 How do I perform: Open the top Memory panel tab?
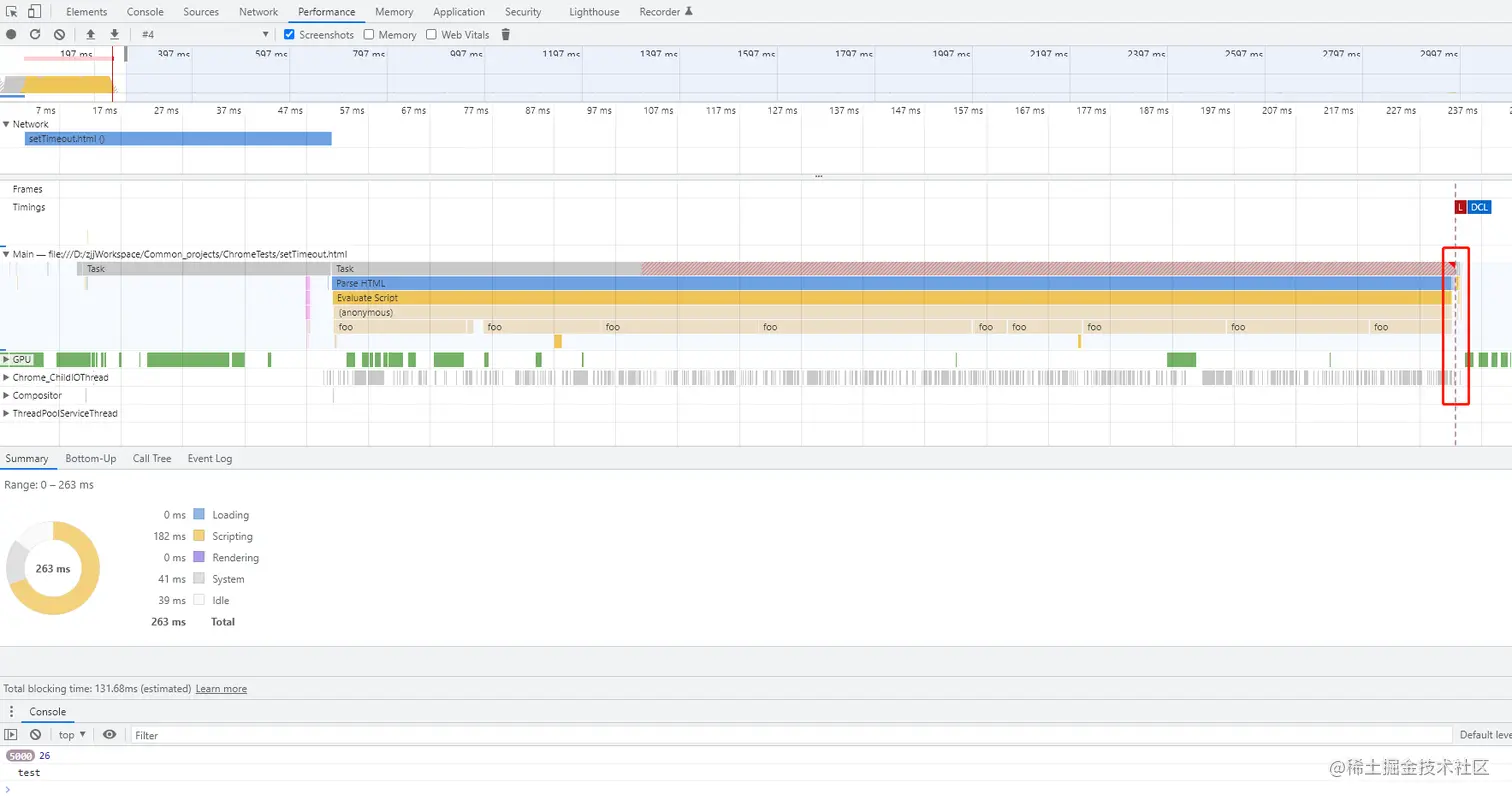point(394,12)
